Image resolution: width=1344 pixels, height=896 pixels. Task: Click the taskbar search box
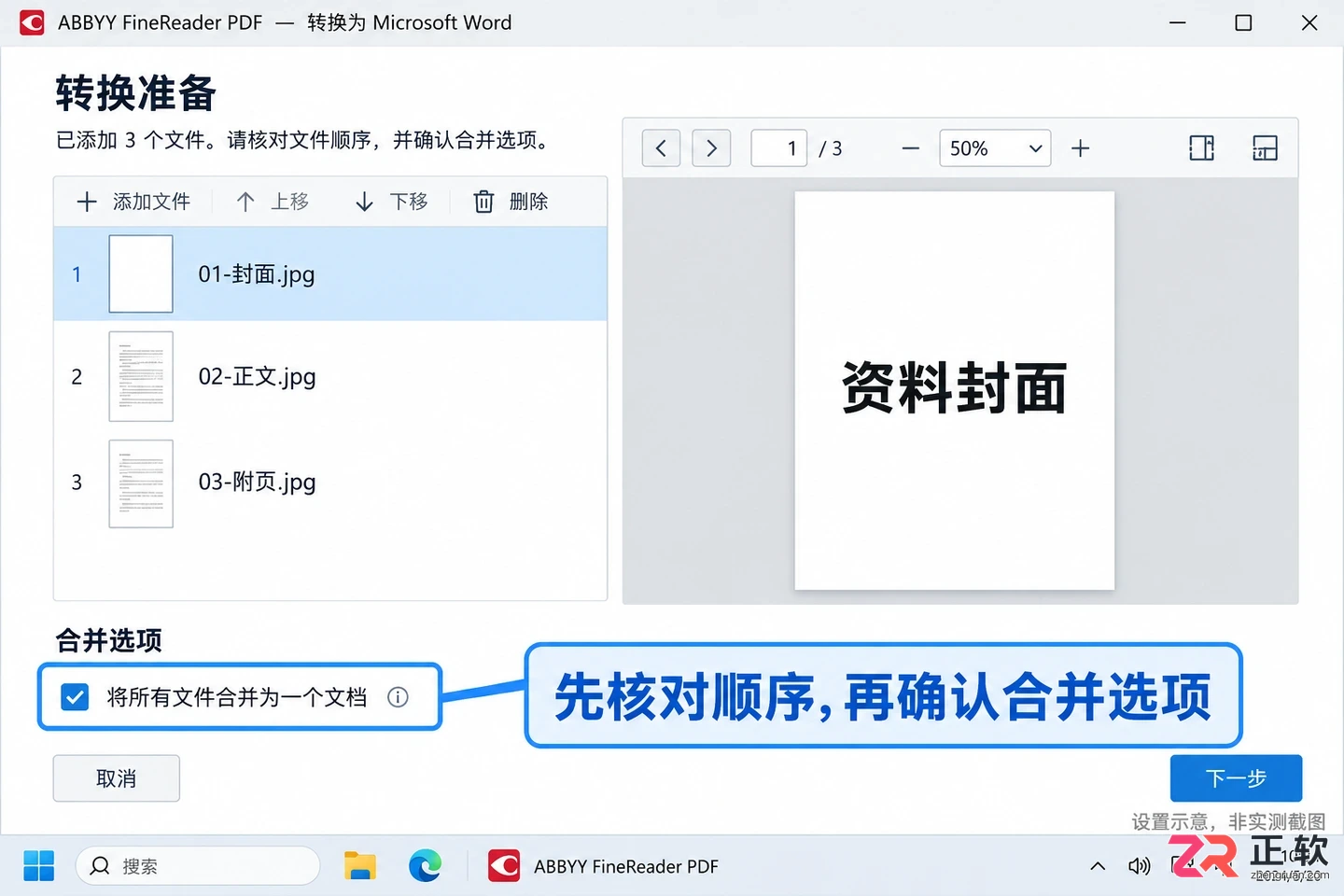198,866
